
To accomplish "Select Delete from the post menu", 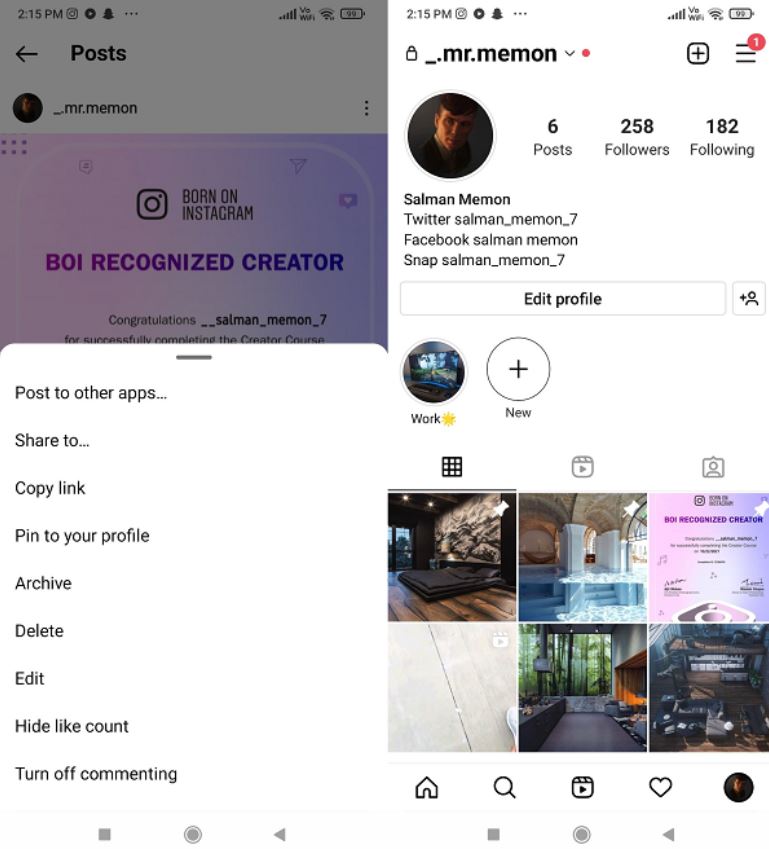I will (x=39, y=631).
